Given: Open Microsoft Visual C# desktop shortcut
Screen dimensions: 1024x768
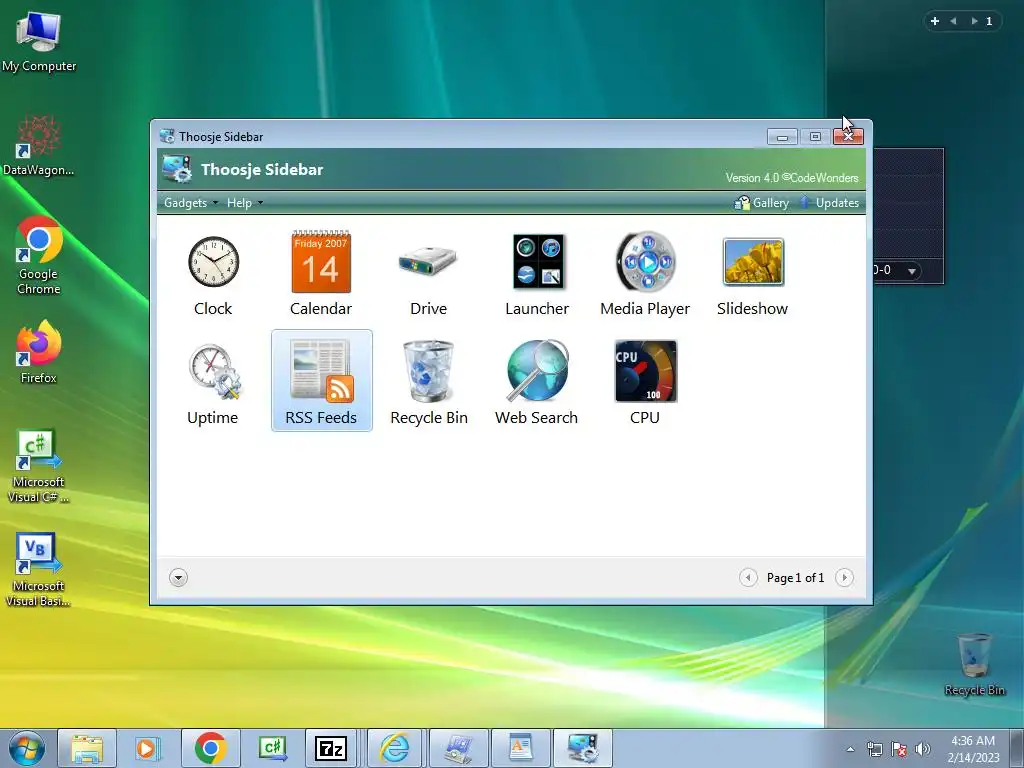Looking at the screenshot, I should (39, 466).
